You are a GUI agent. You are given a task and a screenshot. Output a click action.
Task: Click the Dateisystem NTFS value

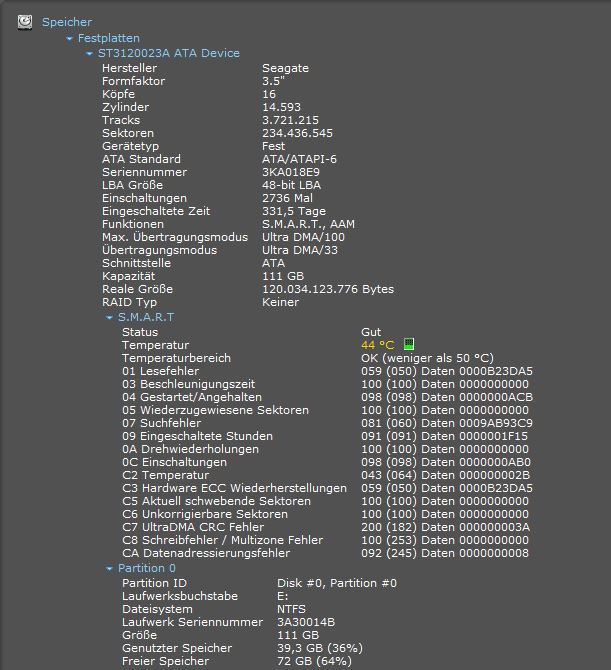[293, 608]
